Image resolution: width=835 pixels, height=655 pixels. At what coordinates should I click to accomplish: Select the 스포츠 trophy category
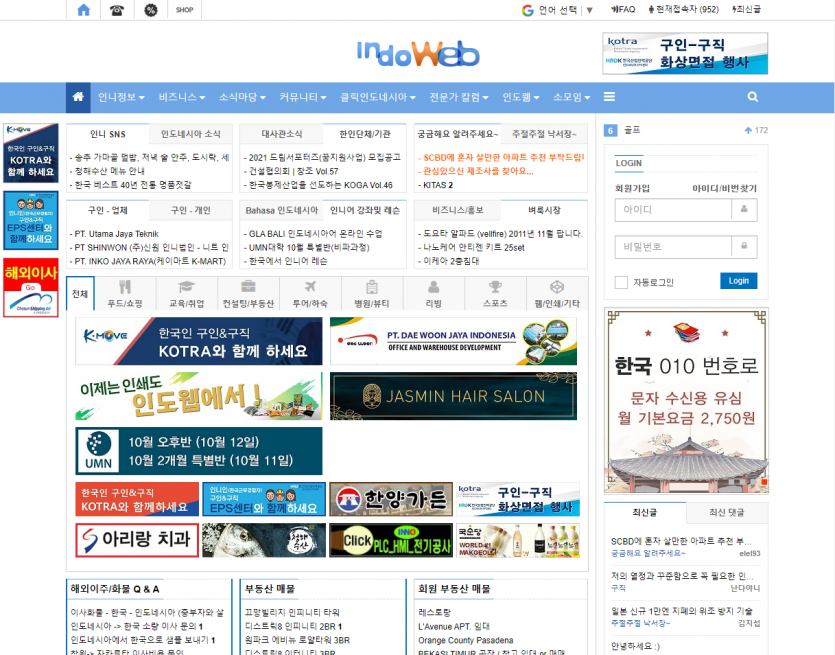[x=495, y=293]
